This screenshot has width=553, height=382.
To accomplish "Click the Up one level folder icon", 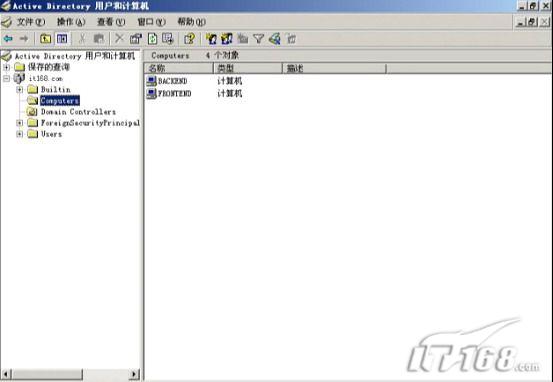I will 45,38.
